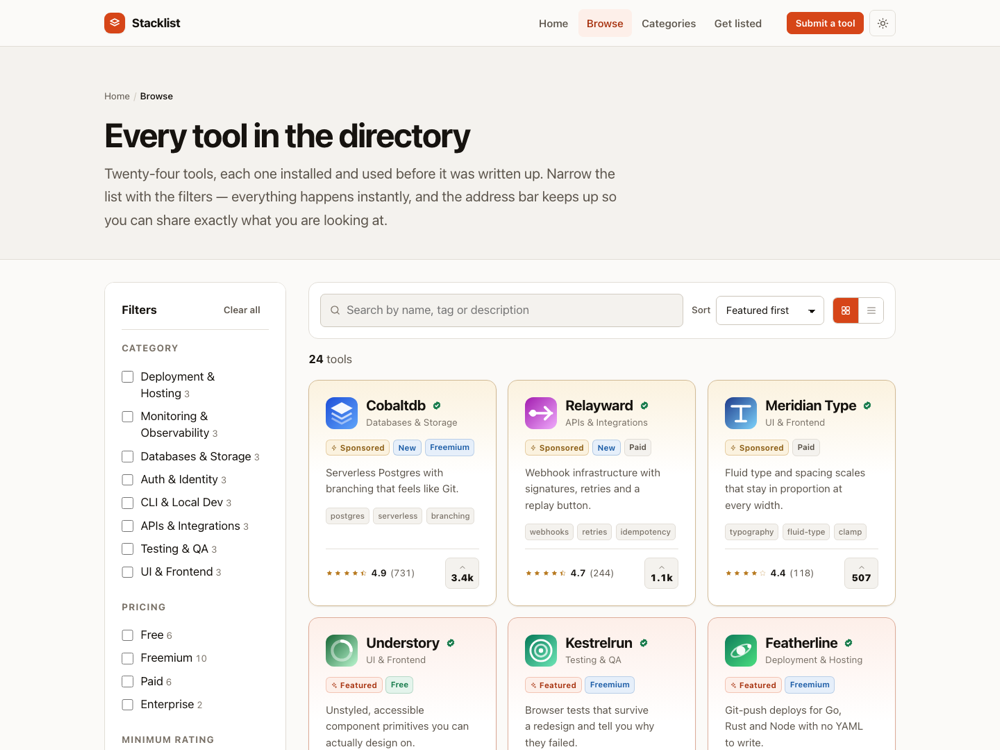This screenshot has width=1000, height=750.
Task: Open the Understory title link
Action: 402,643
